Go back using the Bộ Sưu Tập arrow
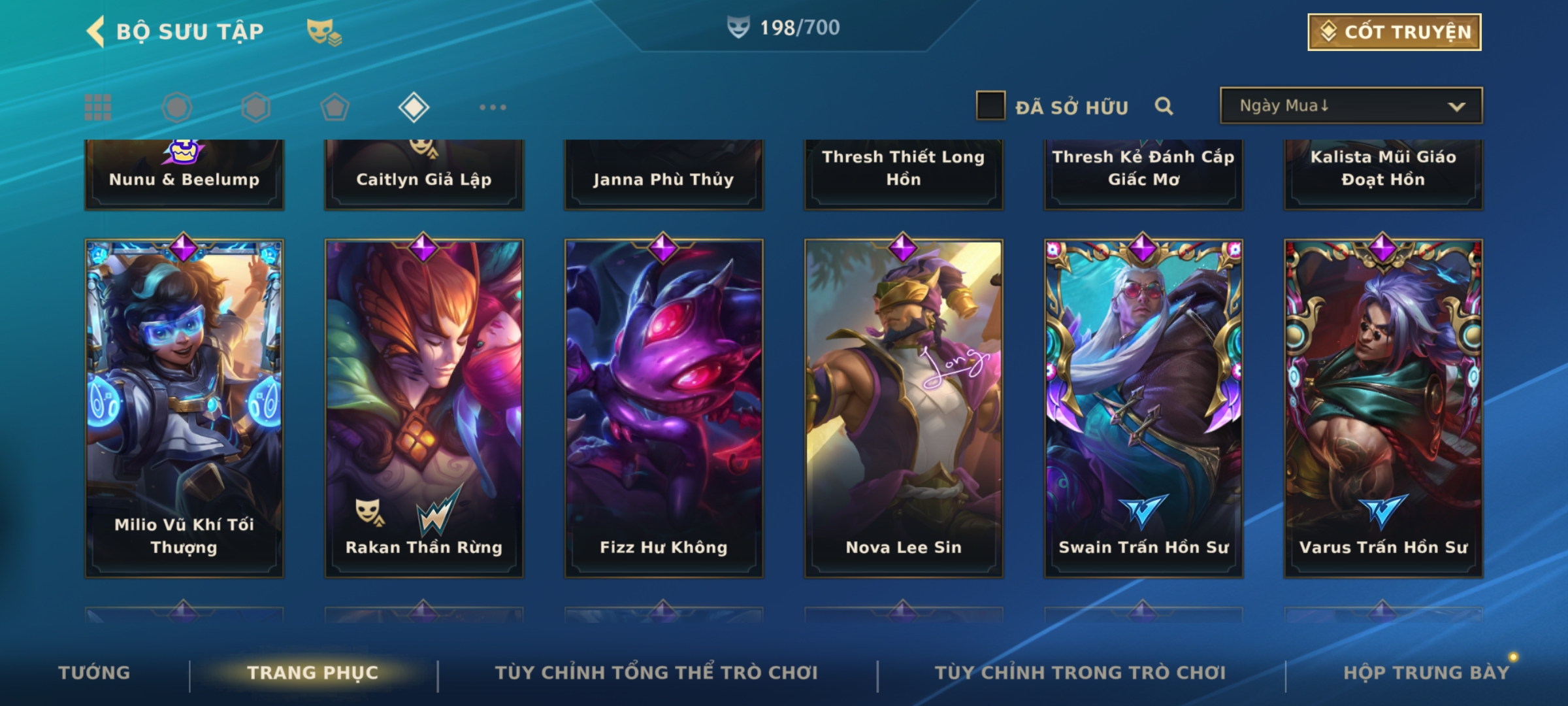The width and height of the screenshot is (1568, 706). [95, 31]
